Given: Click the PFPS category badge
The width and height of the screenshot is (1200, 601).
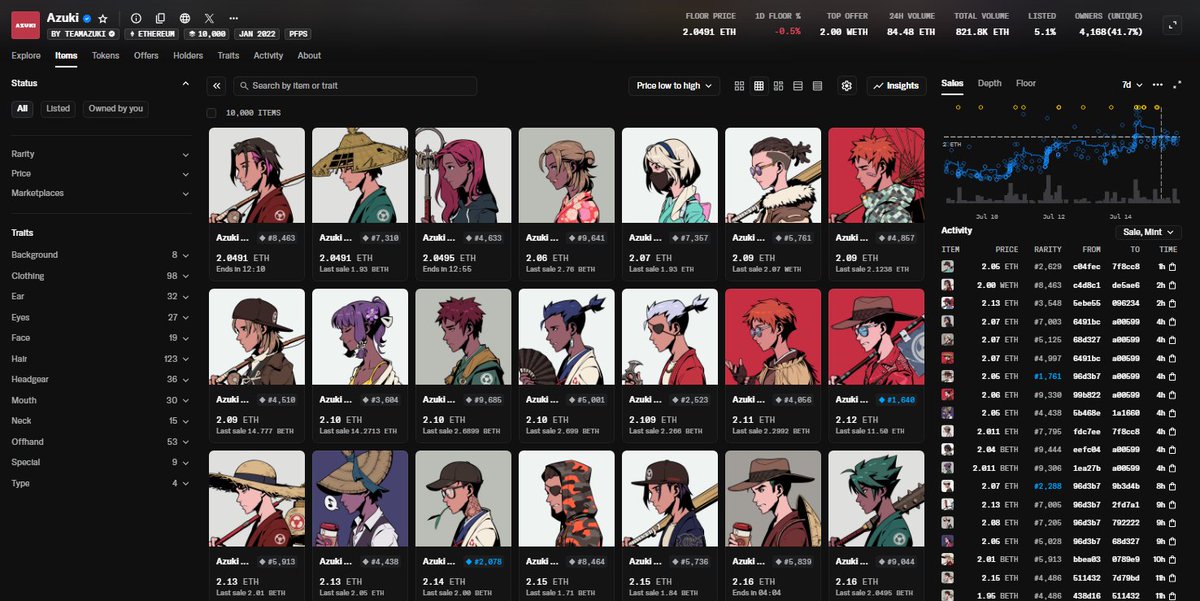Looking at the screenshot, I should point(298,33).
